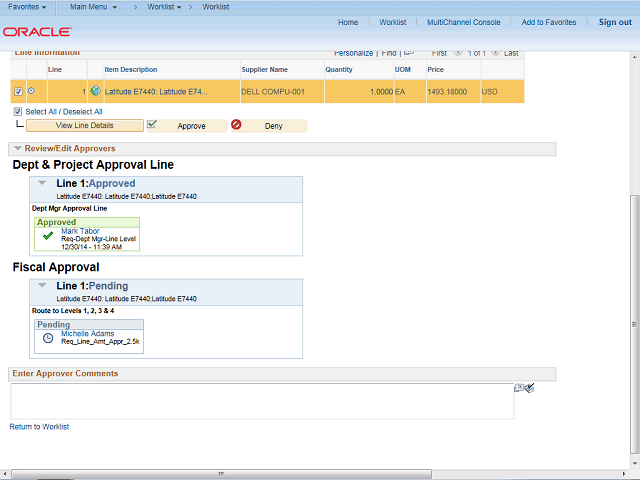Collapse the Line 1:Approved approval box
The height and width of the screenshot is (480, 640).
[x=42, y=183]
